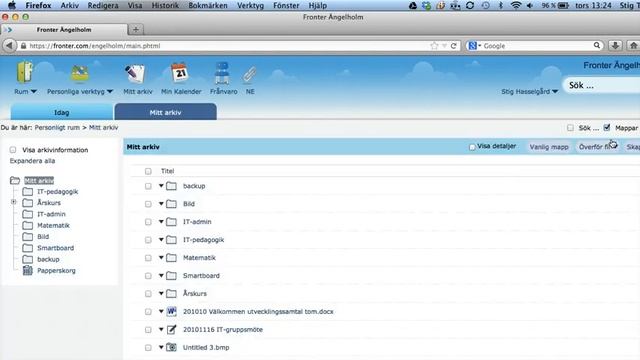Click the Expandera alla link
This screenshot has width=640, height=360.
click(32, 161)
